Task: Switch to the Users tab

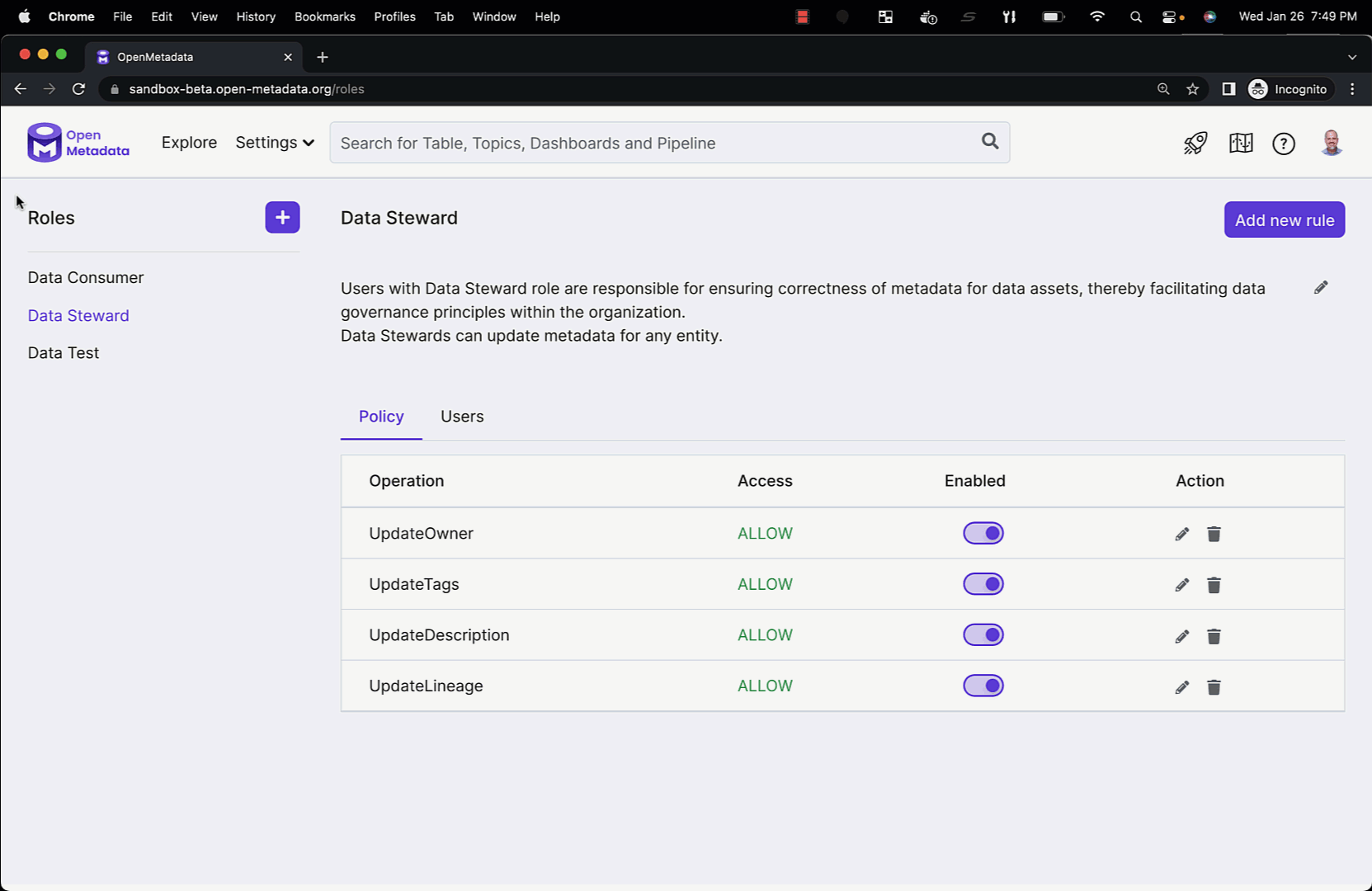Action: point(462,417)
